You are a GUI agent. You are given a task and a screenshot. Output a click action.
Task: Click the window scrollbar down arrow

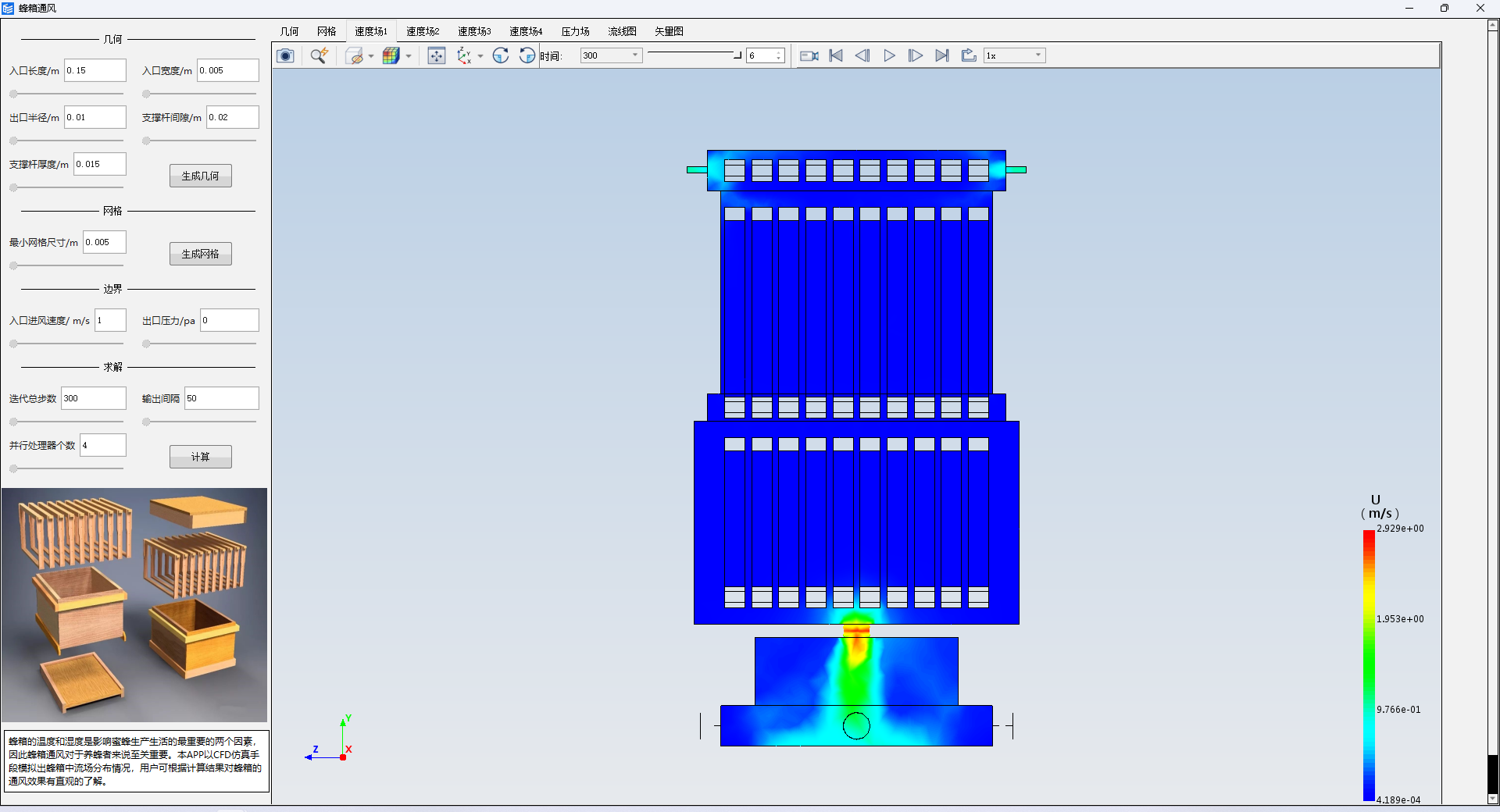(x=1493, y=799)
